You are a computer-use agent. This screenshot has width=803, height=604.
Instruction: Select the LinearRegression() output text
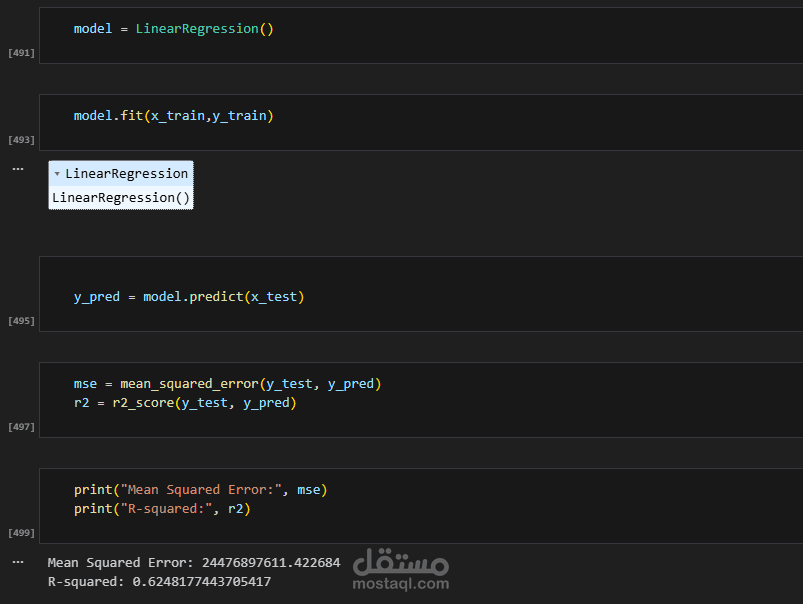pos(121,198)
